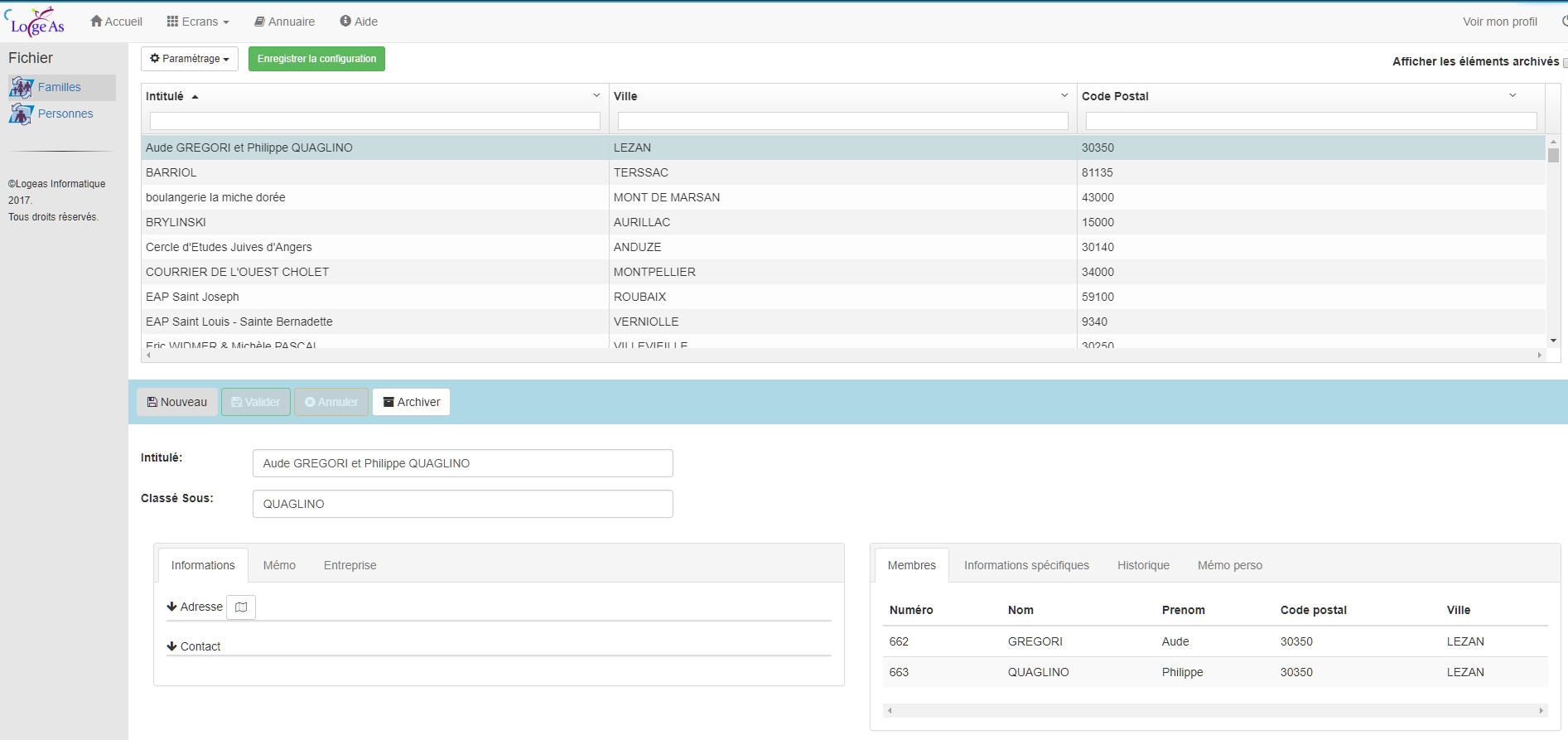Select member row 663 QUAGLINO

[x=1215, y=672]
